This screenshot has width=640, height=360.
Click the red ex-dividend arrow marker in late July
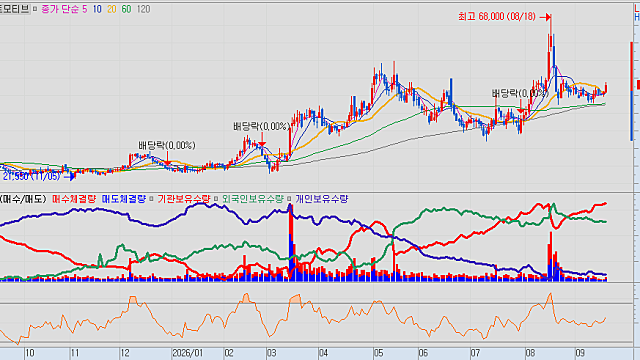[x=520, y=107]
